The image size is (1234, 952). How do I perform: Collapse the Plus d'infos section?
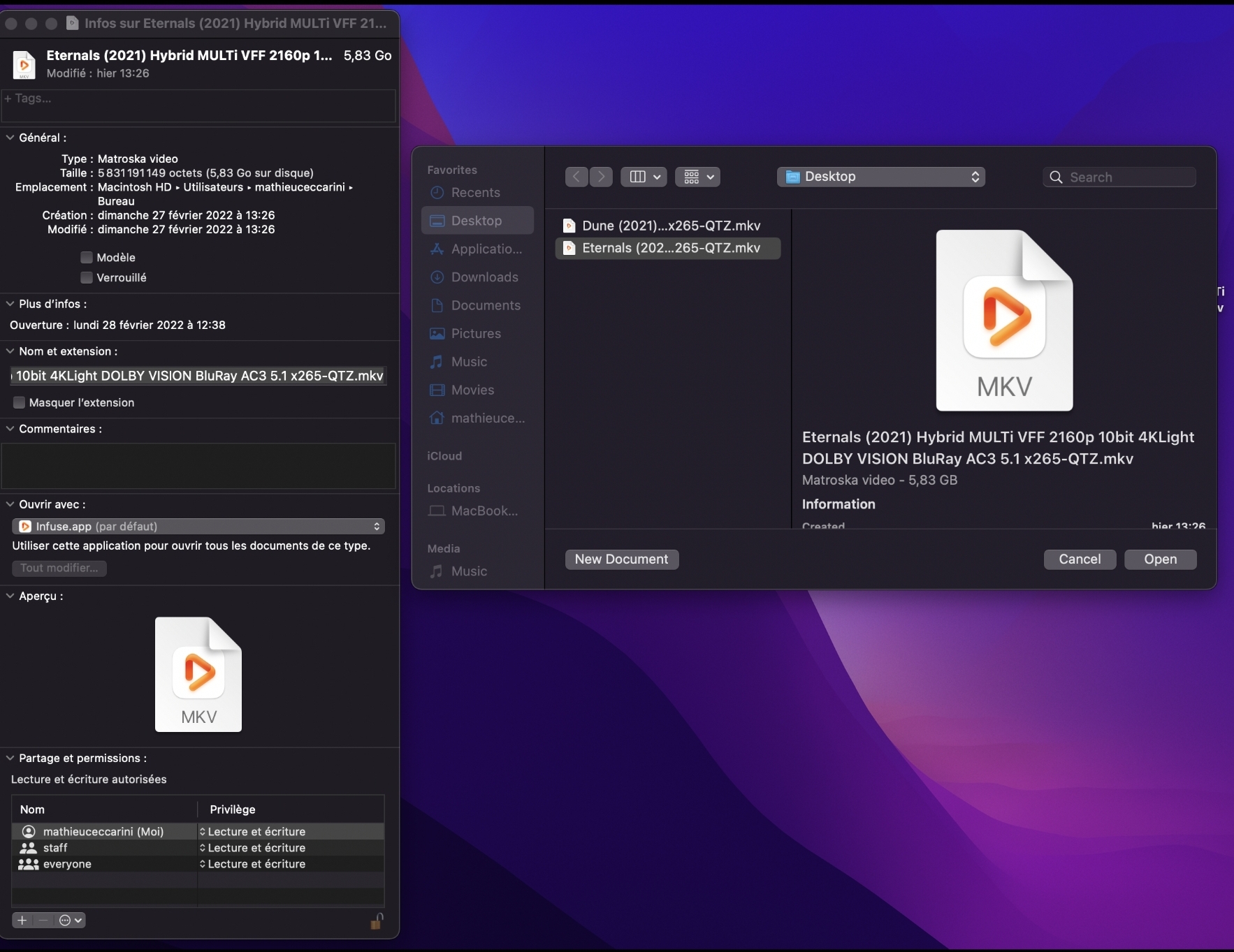[x=10, y=304]
